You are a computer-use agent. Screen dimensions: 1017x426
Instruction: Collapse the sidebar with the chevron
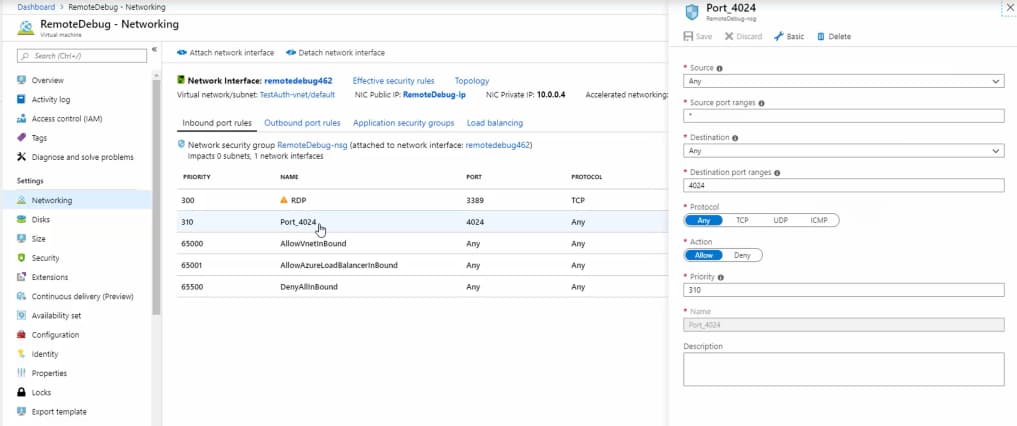(154, 49)
